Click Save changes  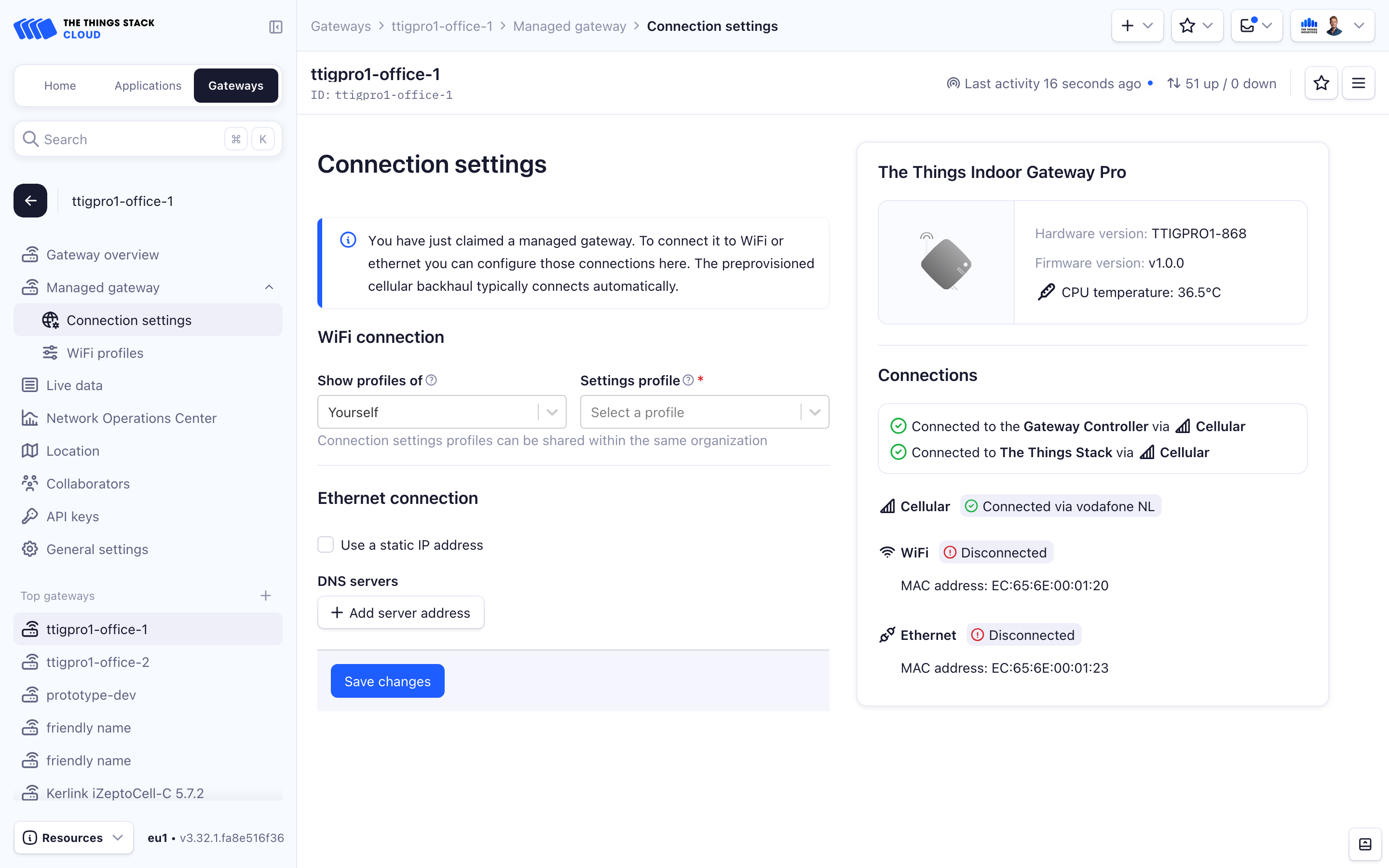pos(387,681)
